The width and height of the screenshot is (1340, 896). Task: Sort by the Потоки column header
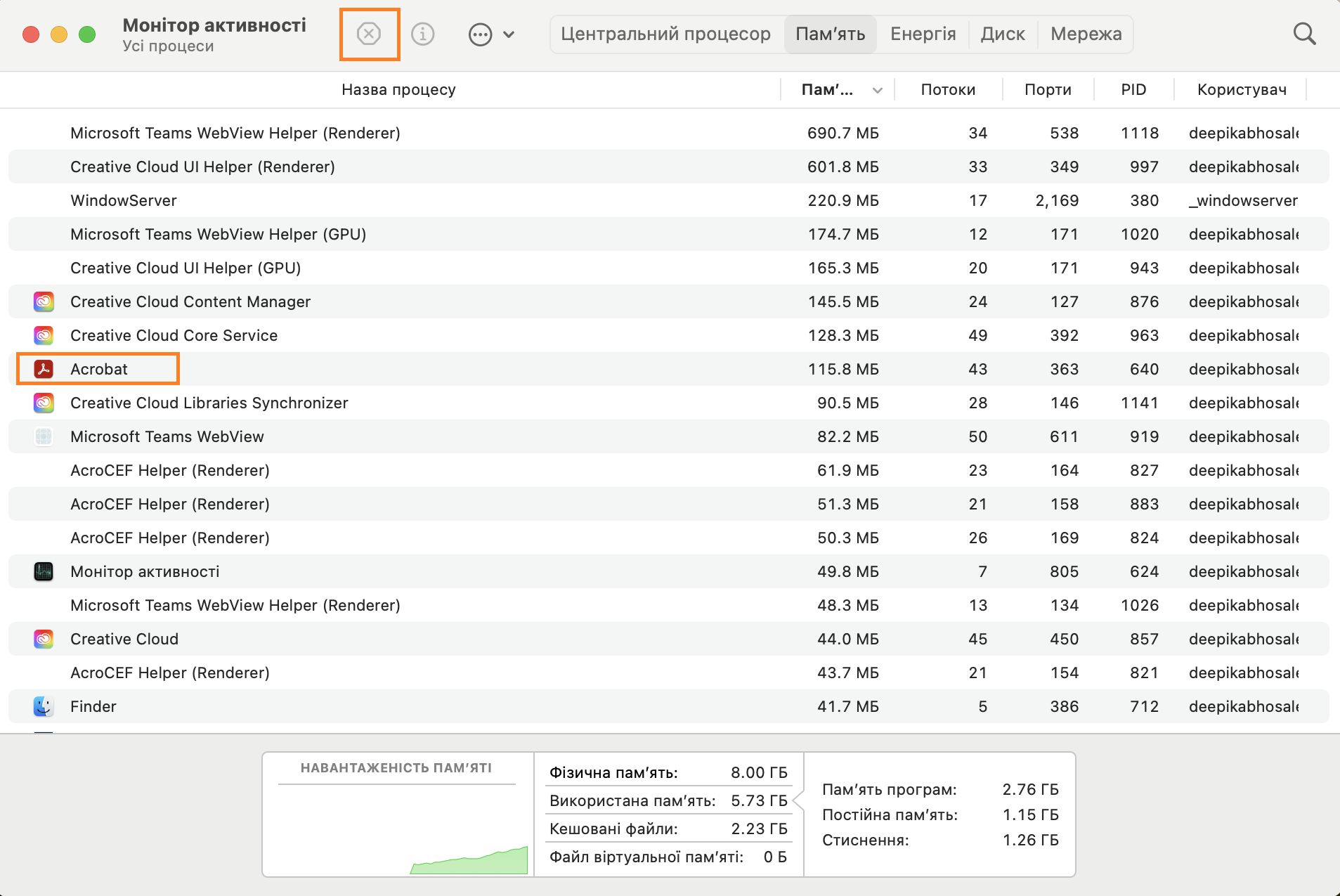tap(948, 90)
